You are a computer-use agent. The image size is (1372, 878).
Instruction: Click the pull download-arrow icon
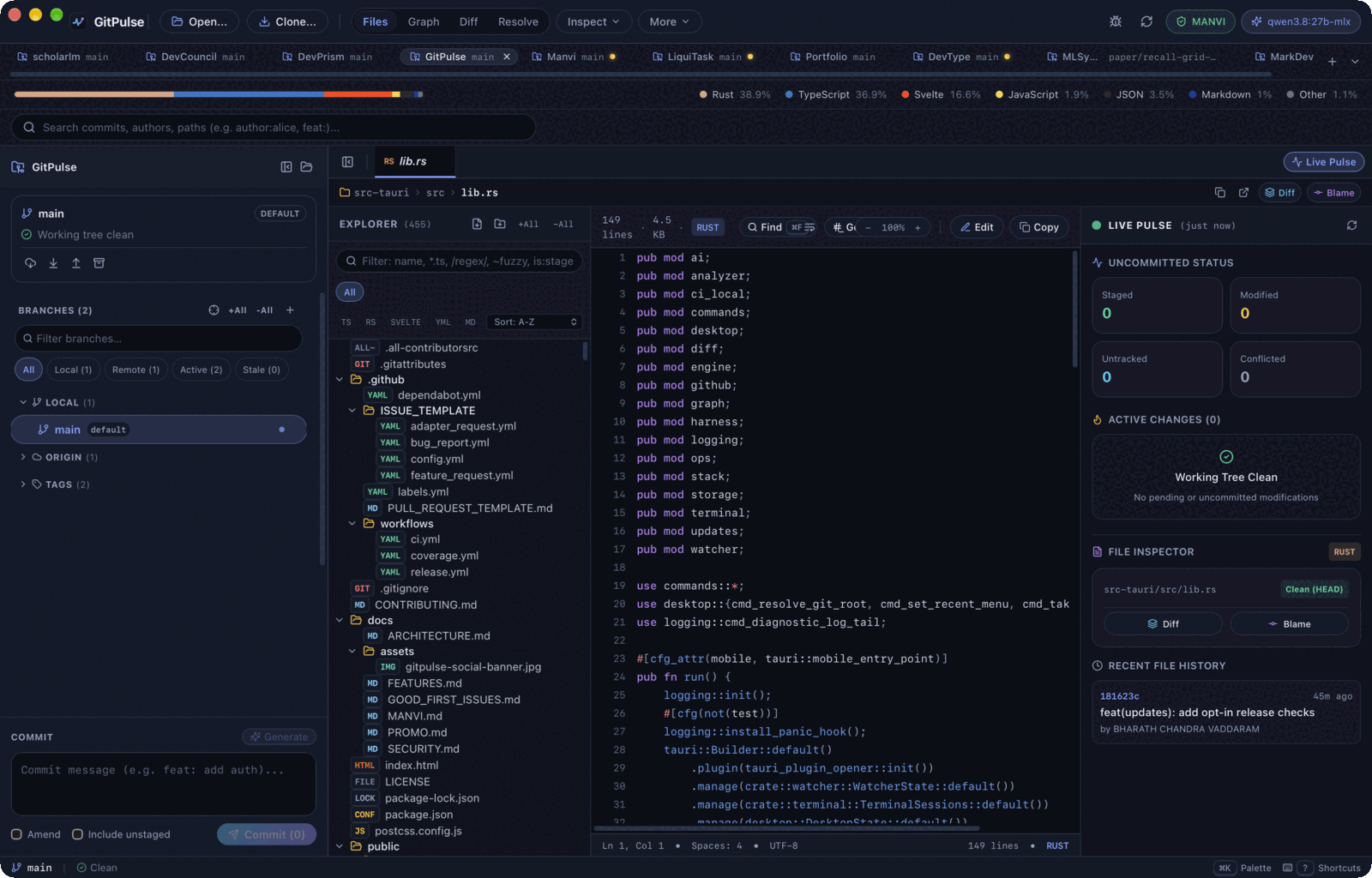pyautogui.click(x=53, y=263)
